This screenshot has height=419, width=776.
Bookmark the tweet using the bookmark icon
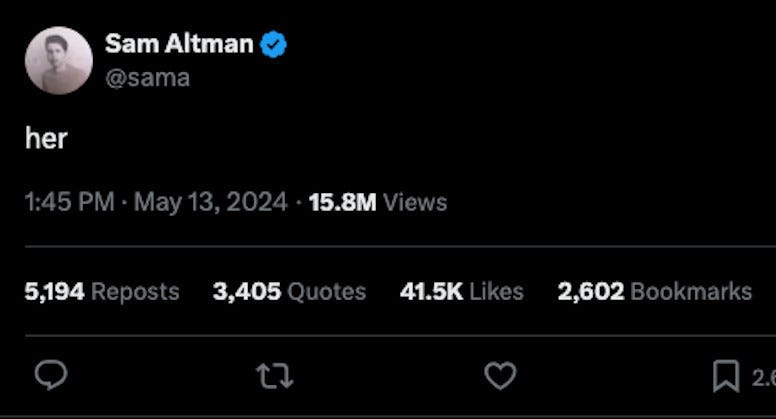pyautogui.click(x=725, y=376)
